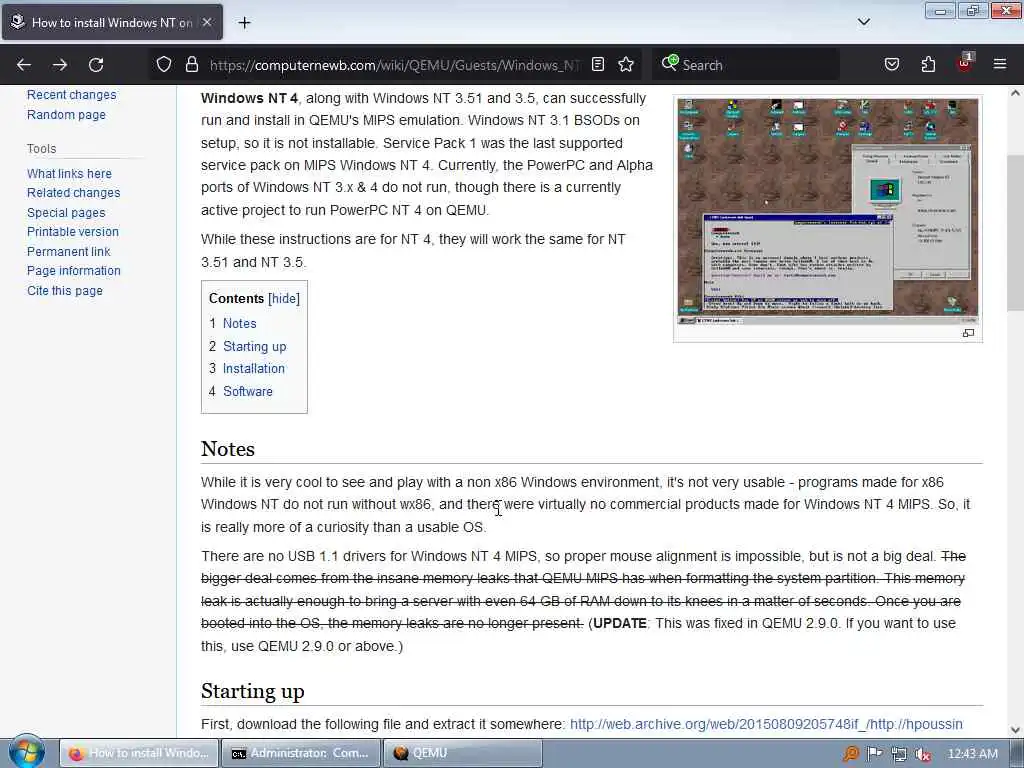This screenshot has height=768, width=1024.
Task: Toggle reader view for this page
Action: (598, 64)
